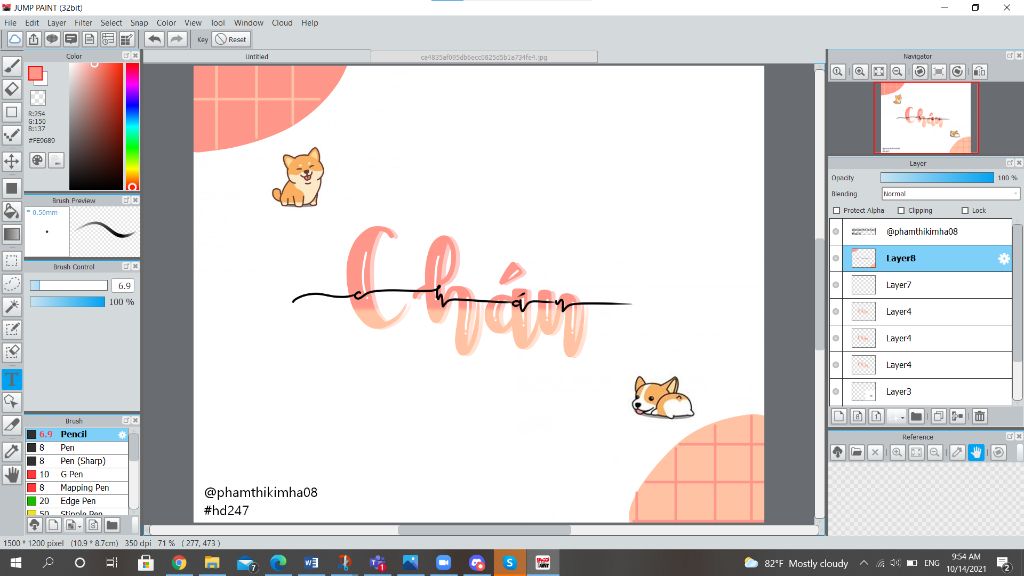Switch to the Untitled document tab

click(x=257, y=57)
